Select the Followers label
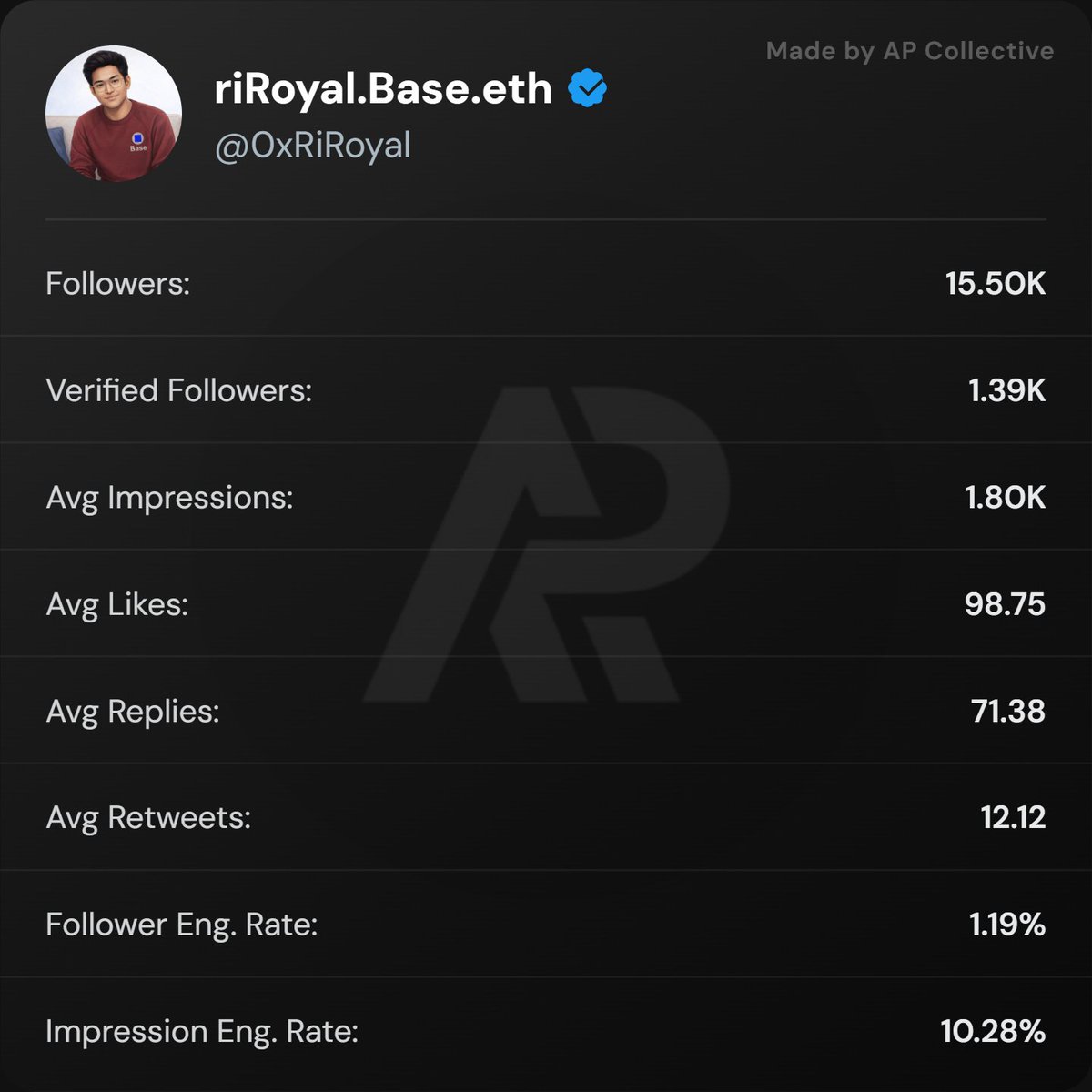 [117, 284]
